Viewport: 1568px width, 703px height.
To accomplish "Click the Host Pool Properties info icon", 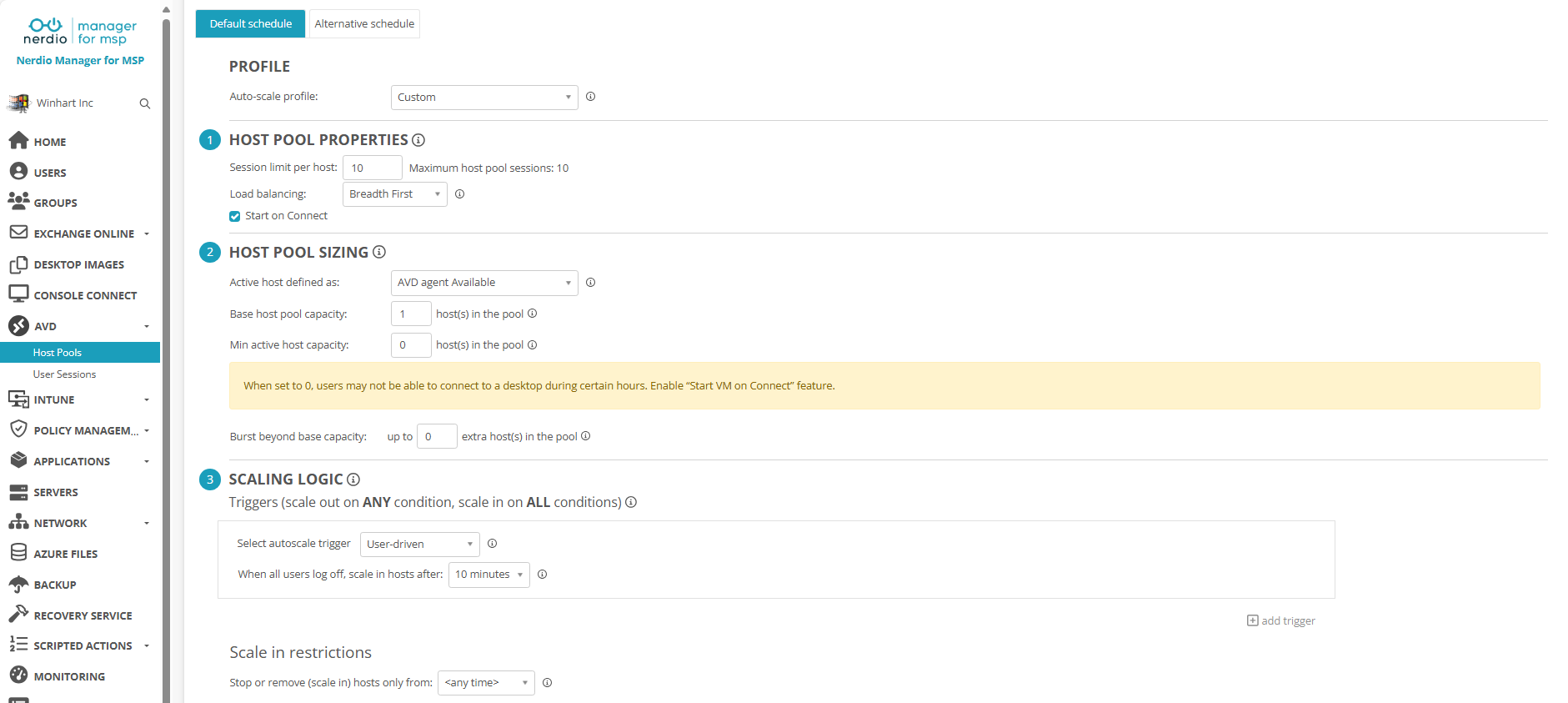I will (x=418, y=140).
